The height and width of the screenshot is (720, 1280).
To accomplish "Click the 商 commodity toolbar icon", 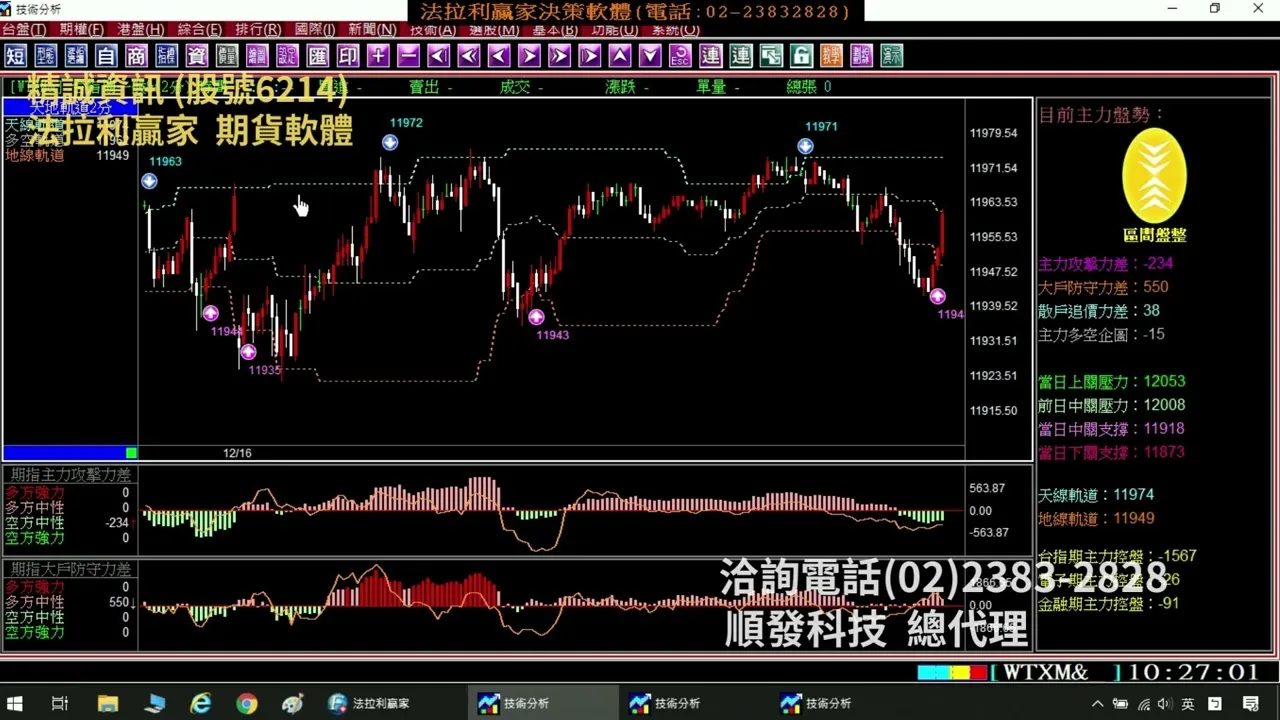I will point(136,55).
